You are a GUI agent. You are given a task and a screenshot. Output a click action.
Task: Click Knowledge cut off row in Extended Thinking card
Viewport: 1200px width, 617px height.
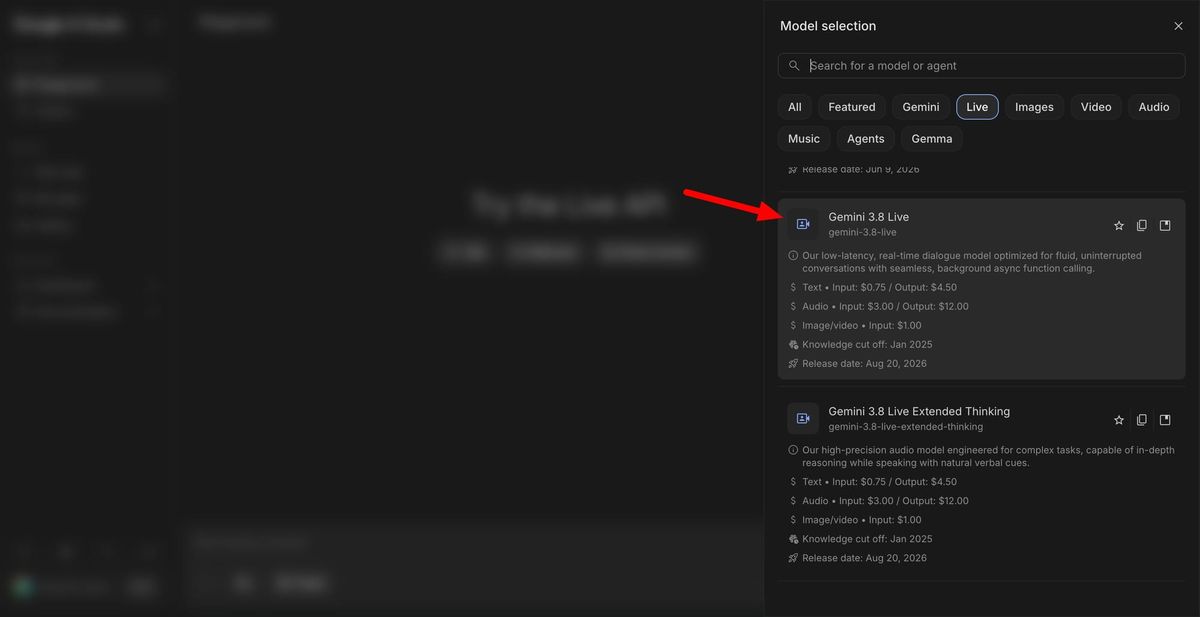[x=860, y=538]
